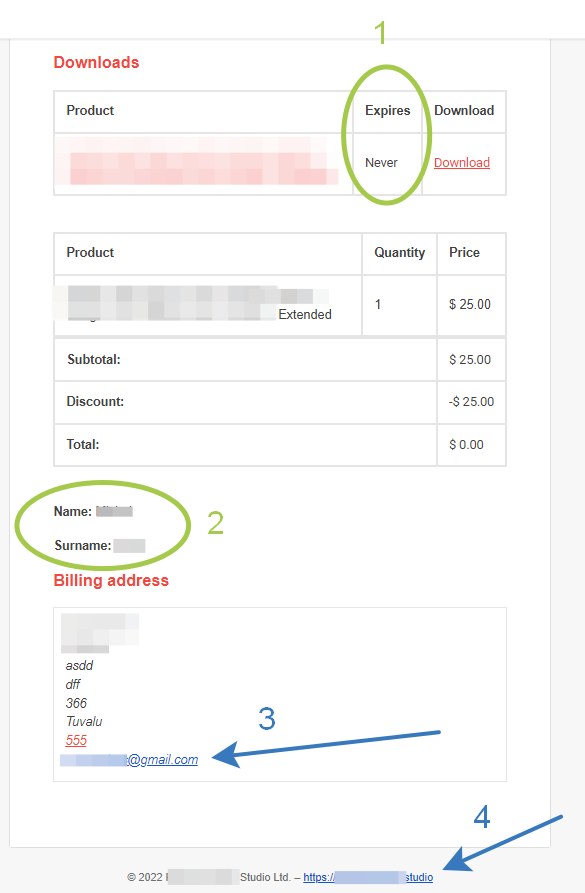
Task: Click the Surname label
Action: coord(83,546)
